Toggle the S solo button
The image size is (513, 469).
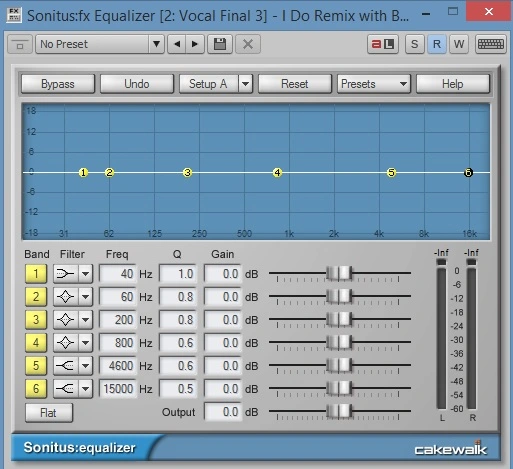[x=415, y=44]
